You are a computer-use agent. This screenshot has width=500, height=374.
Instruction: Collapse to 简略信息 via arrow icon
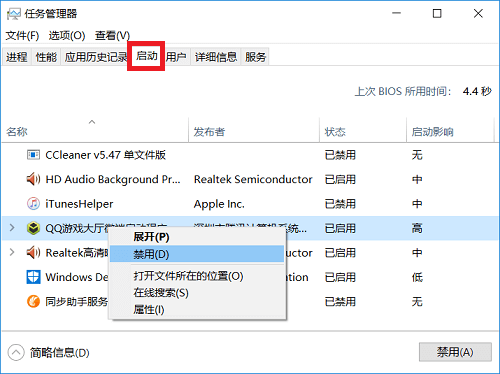coord(16,352)
